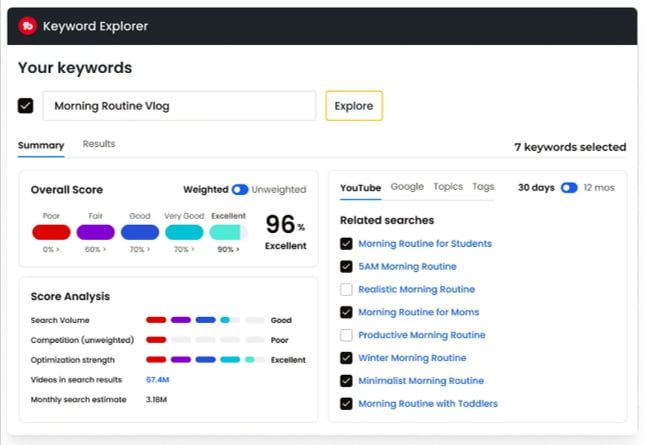Open the Winter Morning Routine link
The height and width of the screenshot is (445, 645).
click(x=412, y=358)
